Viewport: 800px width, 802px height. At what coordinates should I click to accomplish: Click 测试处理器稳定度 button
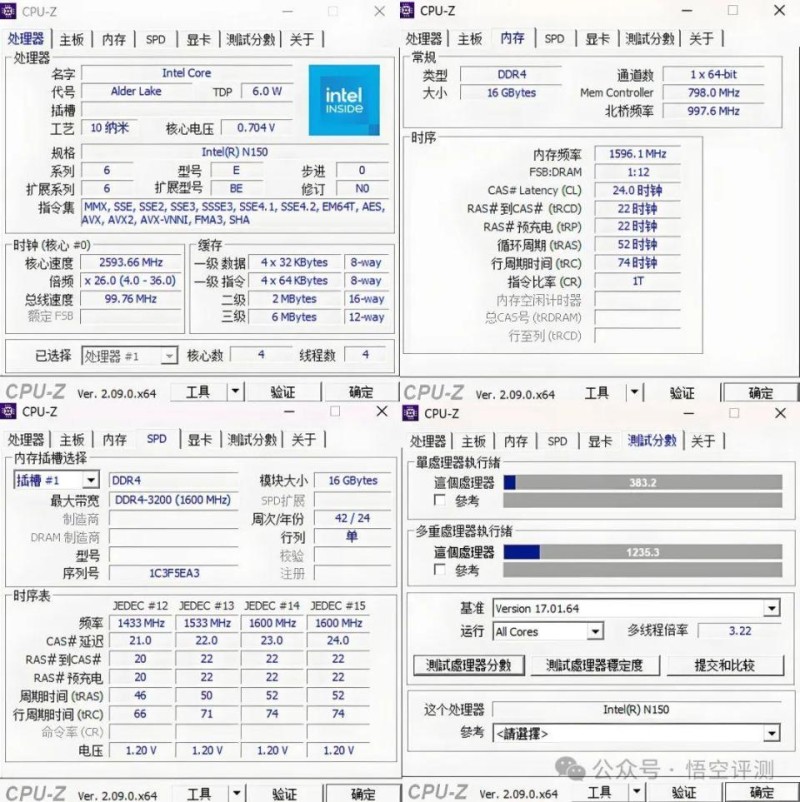pyautogui.click(x=594, y=665)
